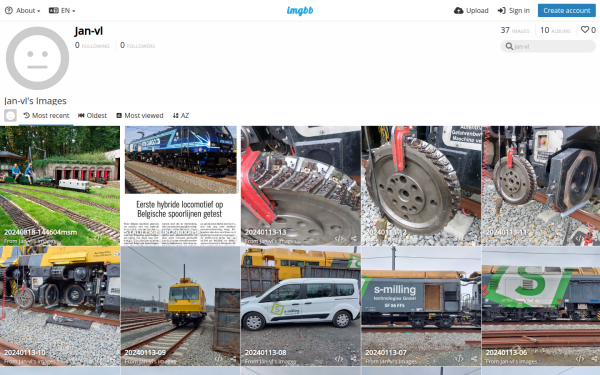This screenshot has height=375, width=600.
Task: Select the Most viewed sort tab
Action: 140,116
